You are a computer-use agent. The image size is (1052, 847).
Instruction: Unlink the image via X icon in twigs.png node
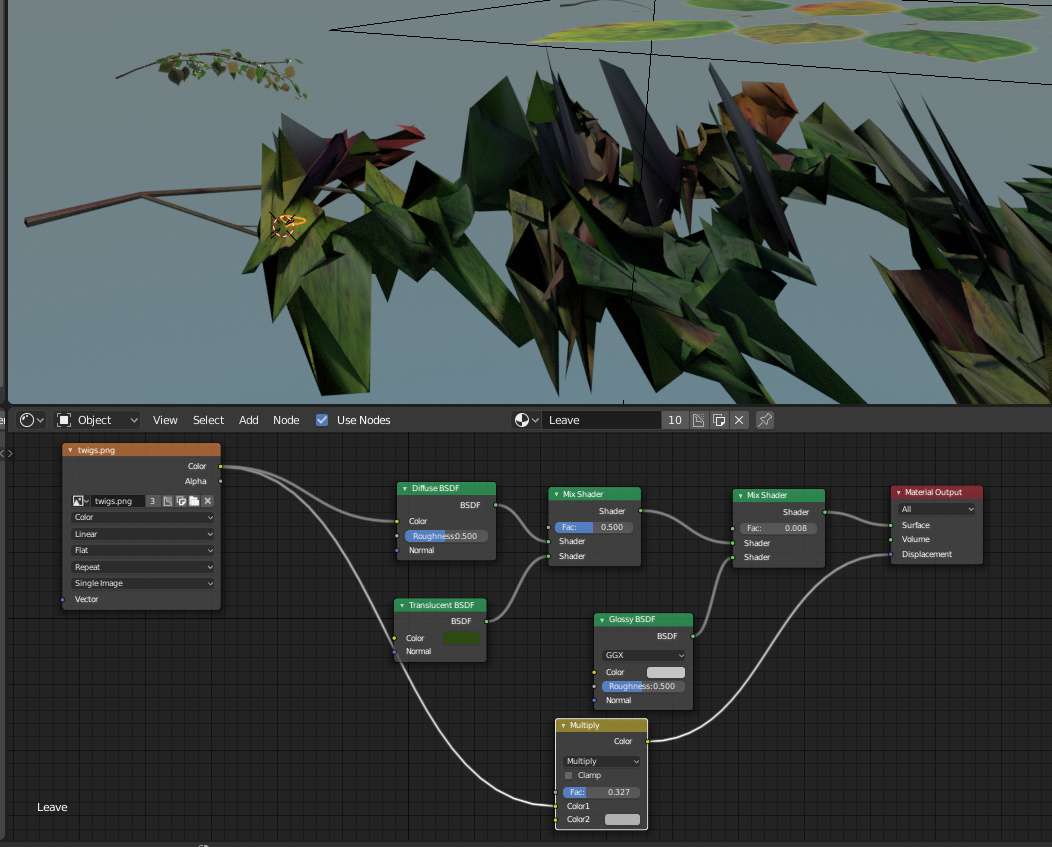point(207,501)
